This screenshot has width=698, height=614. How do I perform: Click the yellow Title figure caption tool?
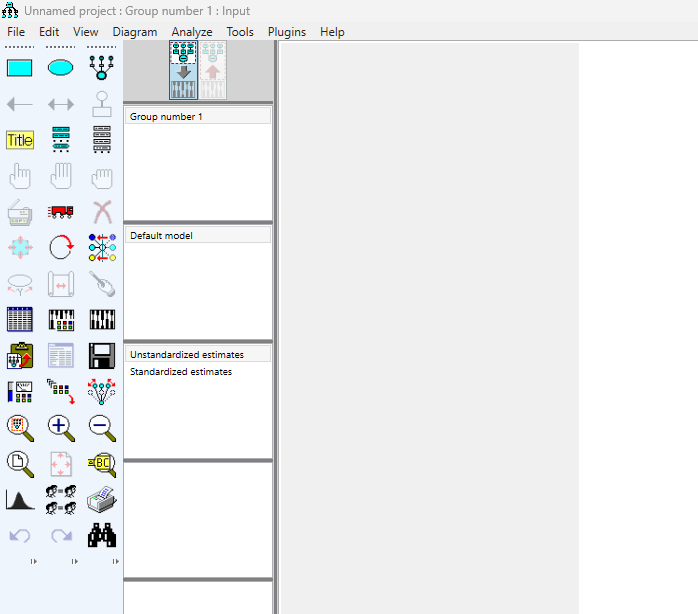pyautogui.click(x=20, y=140)
